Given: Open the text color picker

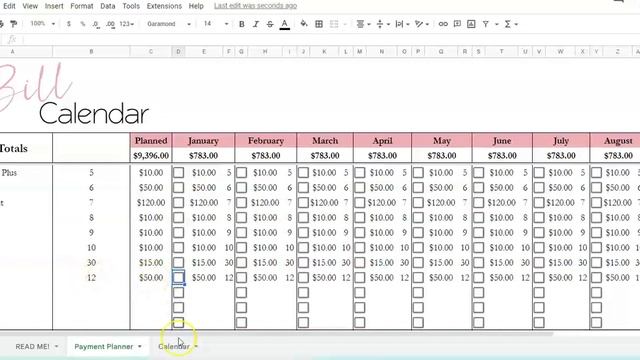Looking at the screenshot, I should pos(285,24).
